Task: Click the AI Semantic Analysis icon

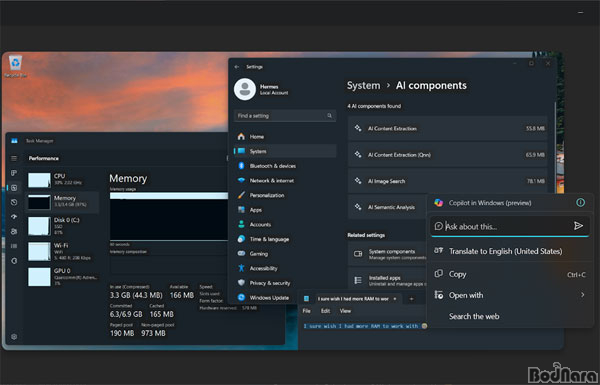Action: tap(358, 207)
